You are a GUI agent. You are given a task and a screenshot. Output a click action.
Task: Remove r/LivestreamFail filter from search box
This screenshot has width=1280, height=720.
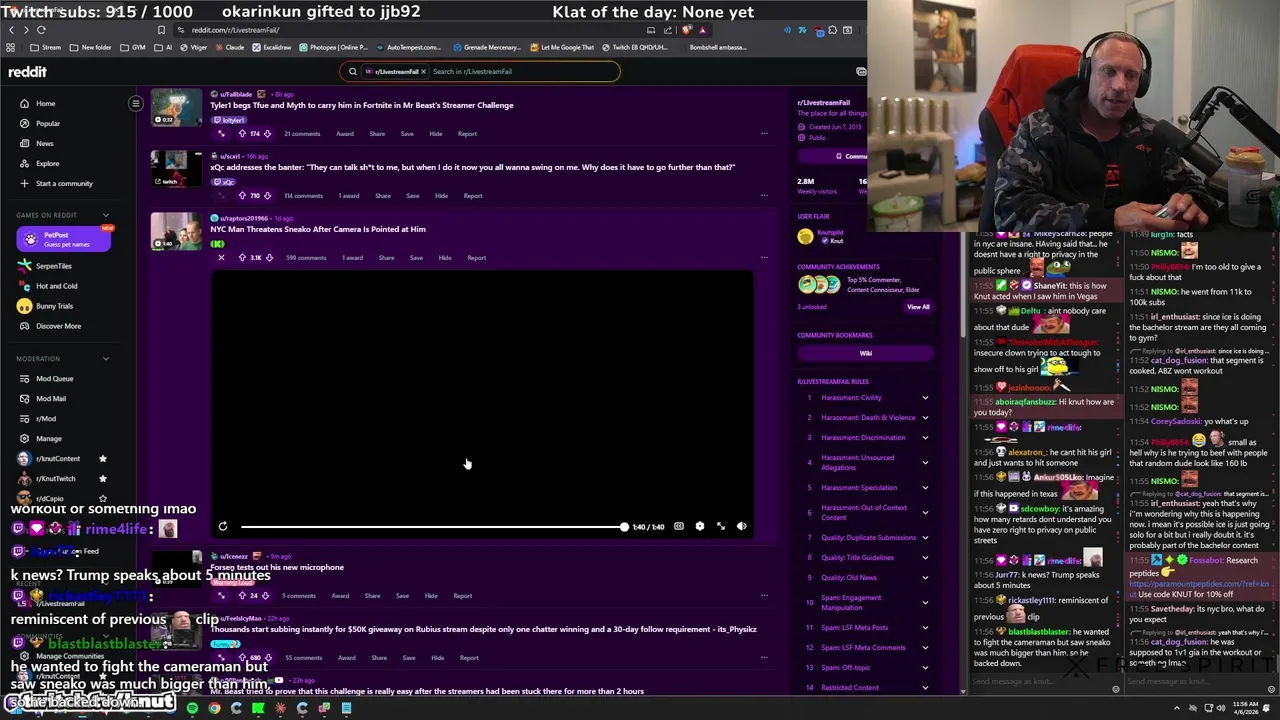point(423,71)
